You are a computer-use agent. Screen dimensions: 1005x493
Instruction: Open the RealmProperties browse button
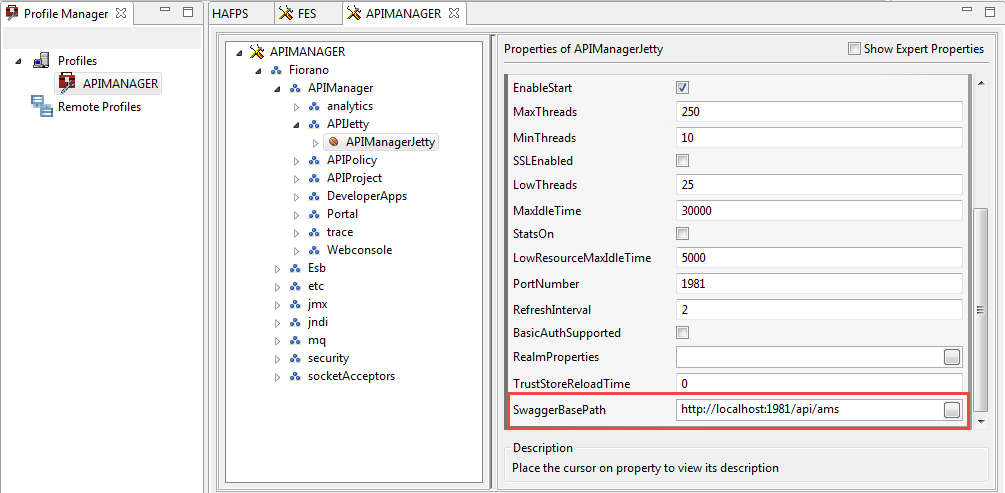pos(952,357)
